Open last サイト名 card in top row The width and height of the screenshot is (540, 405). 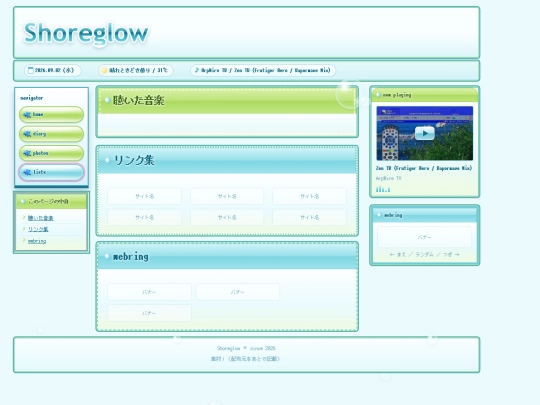tap(309, 196)
